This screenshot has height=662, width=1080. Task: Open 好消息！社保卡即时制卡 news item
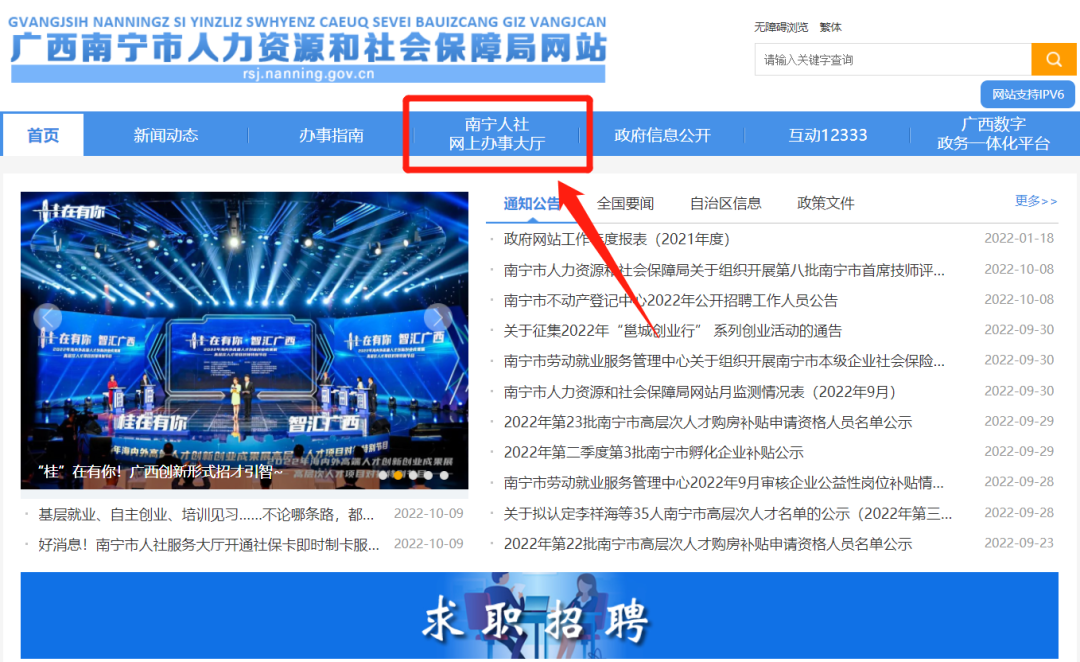point(209,545)
